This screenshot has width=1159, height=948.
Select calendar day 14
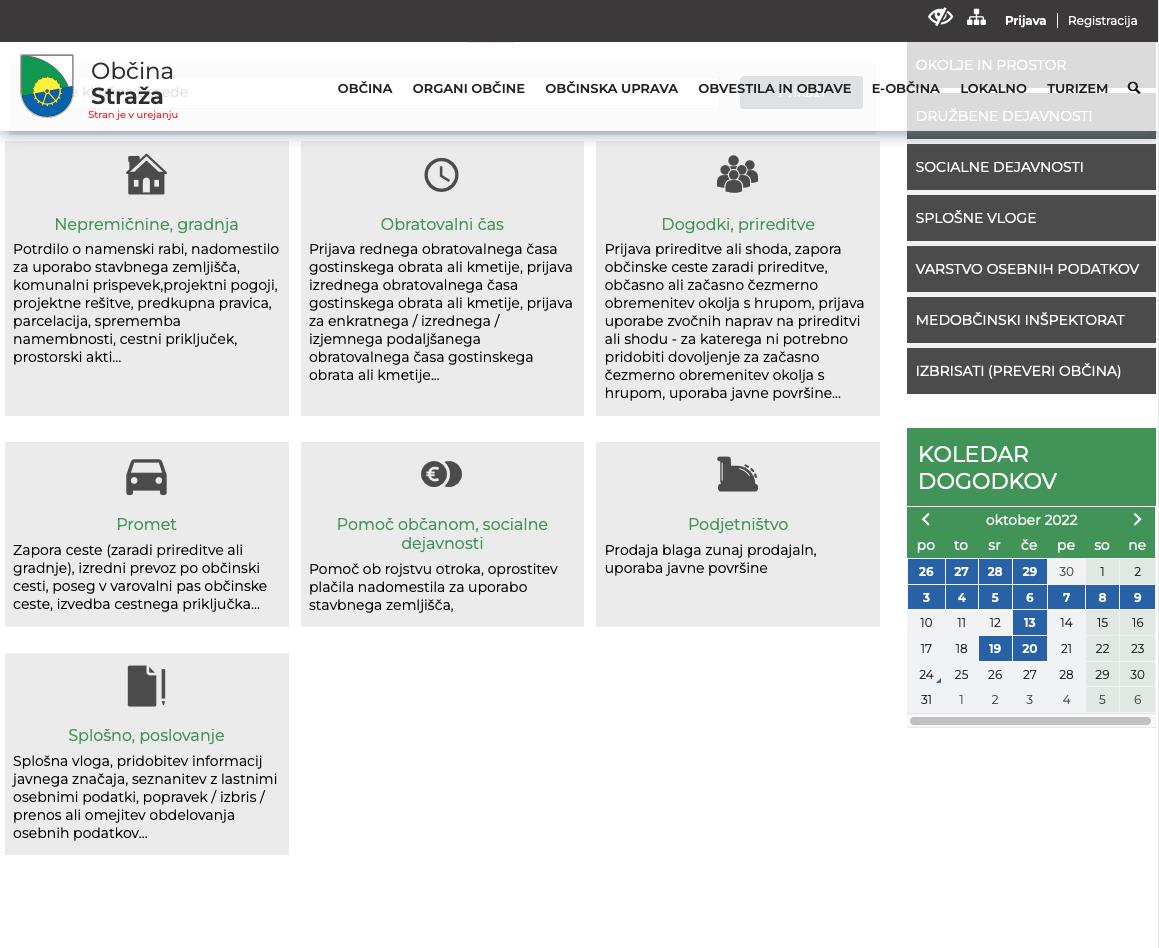1066,623
